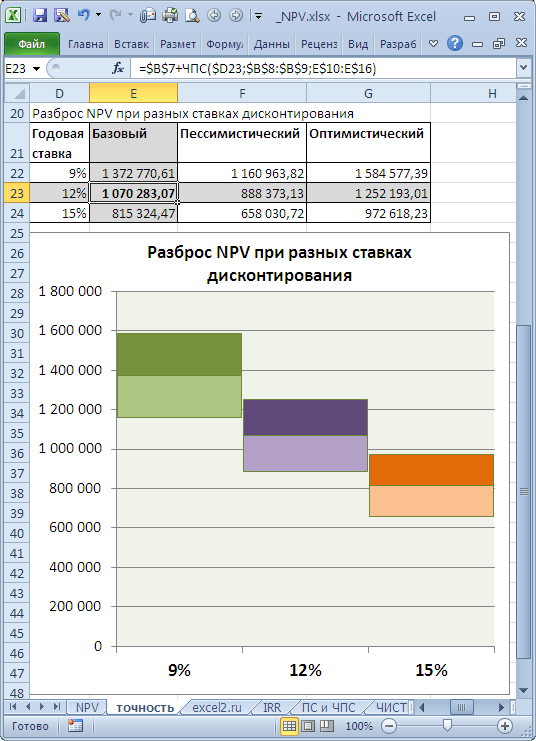Switch to Page Break Preview view
This screenshot has height=741, width=536.
(x=327, y=726)
